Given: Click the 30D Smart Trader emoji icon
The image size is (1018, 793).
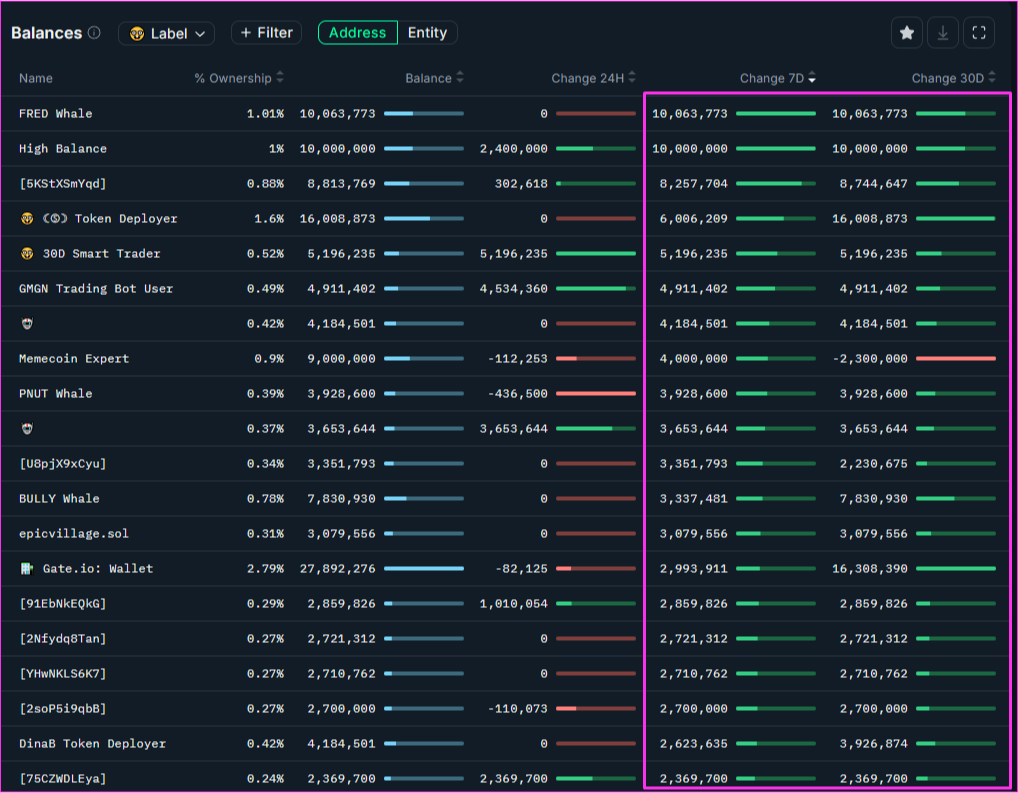Looking at the screenshot, I should point(27,254).
